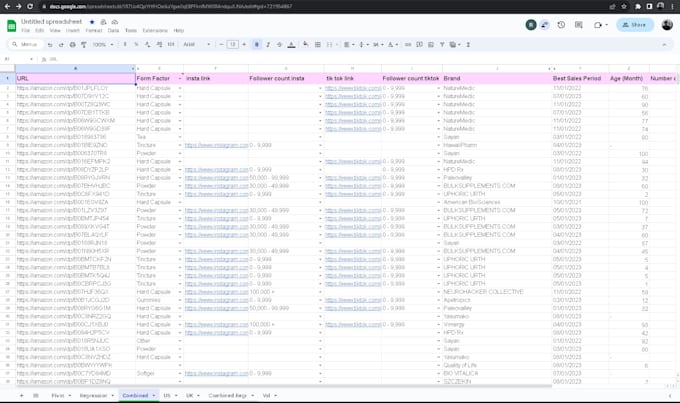
Task: Open the filter views dropdown
Action: click(x=454, y=44)
